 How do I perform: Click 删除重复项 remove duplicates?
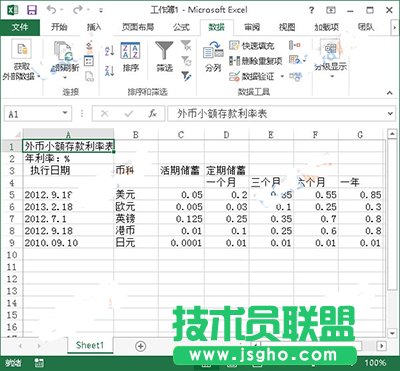256,61
